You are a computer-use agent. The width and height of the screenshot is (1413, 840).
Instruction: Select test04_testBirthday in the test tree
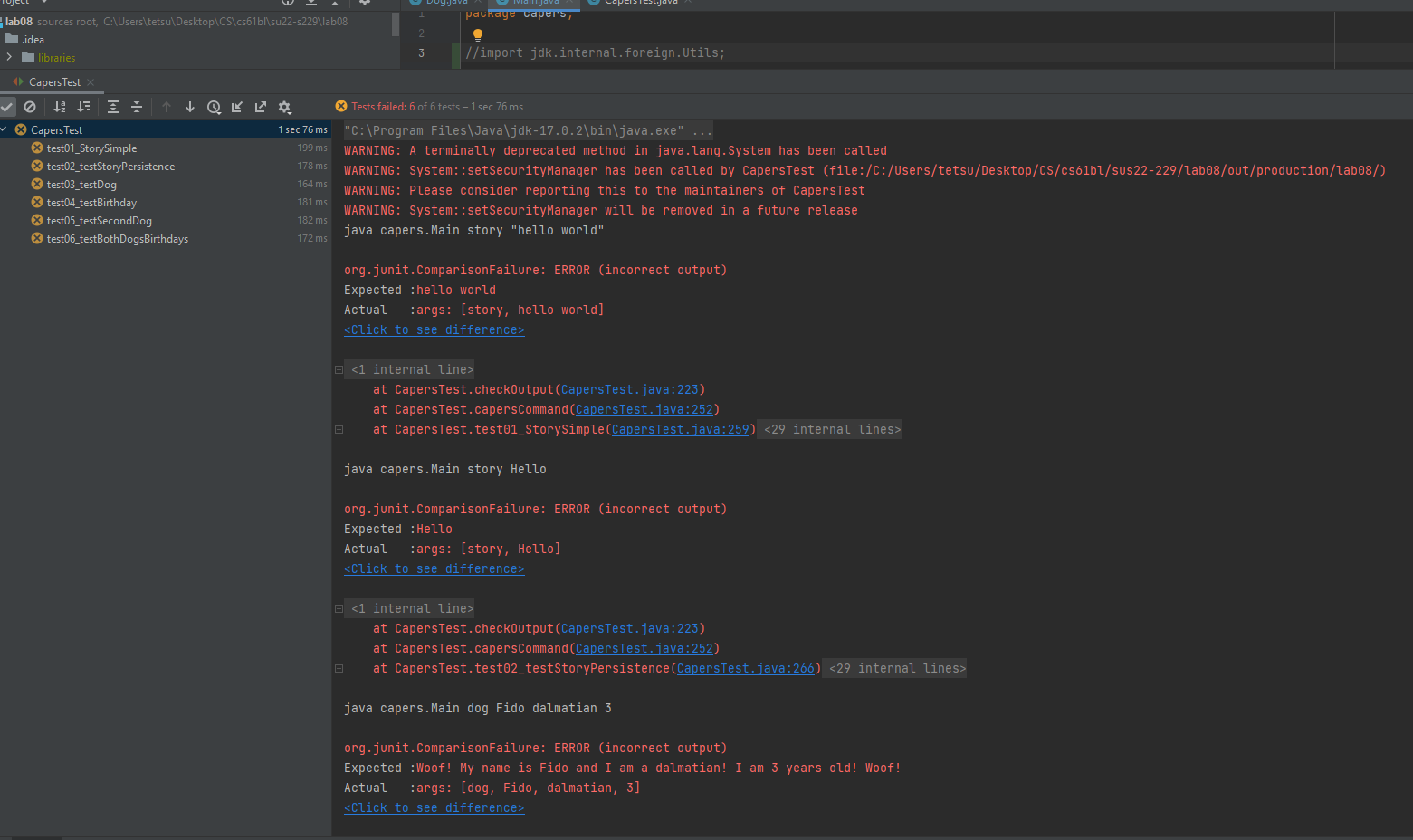[91, 203]
